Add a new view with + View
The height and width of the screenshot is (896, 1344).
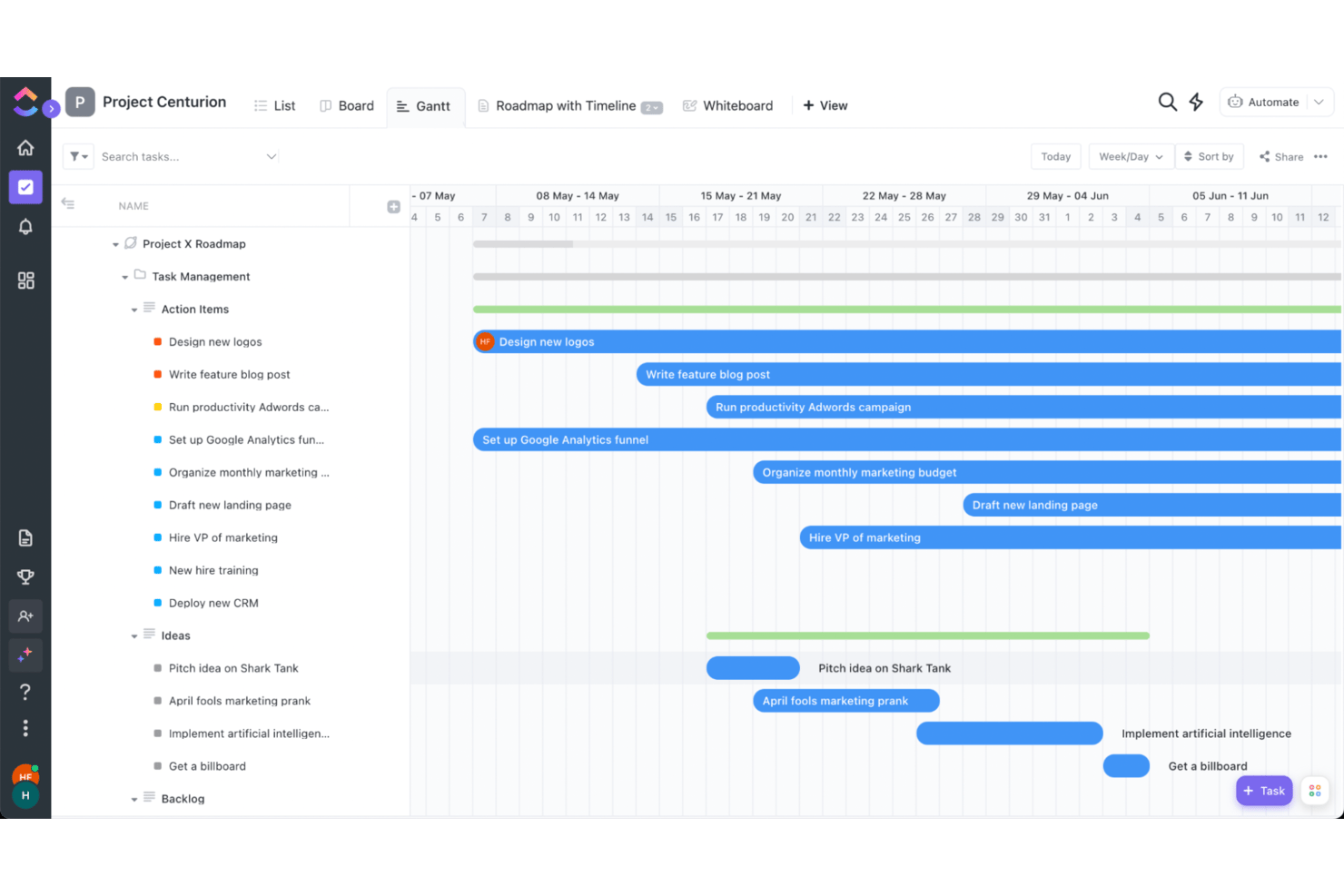point(825,106)
